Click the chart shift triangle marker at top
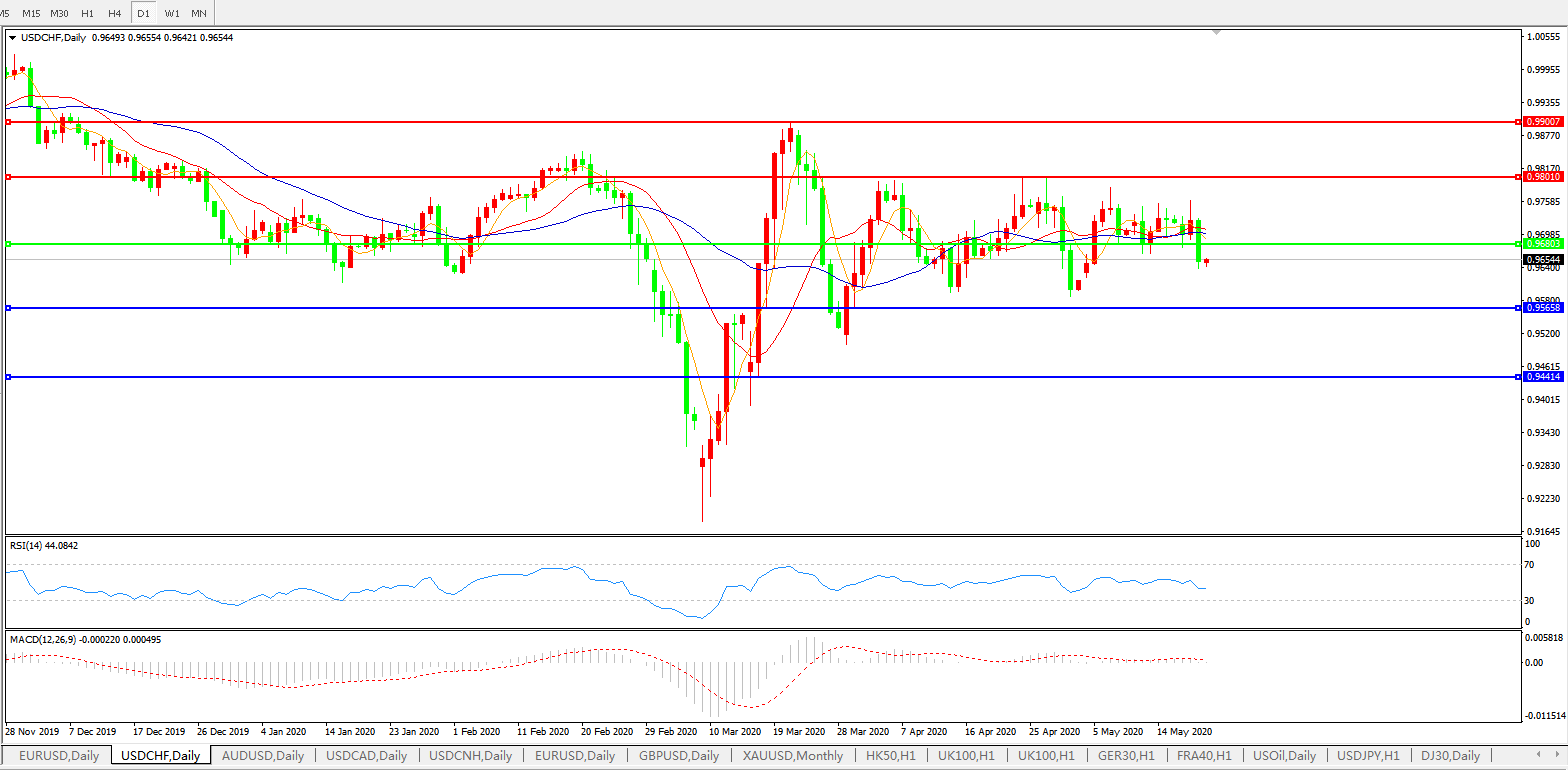The image size is (1568, 770). click(1216, 32)
